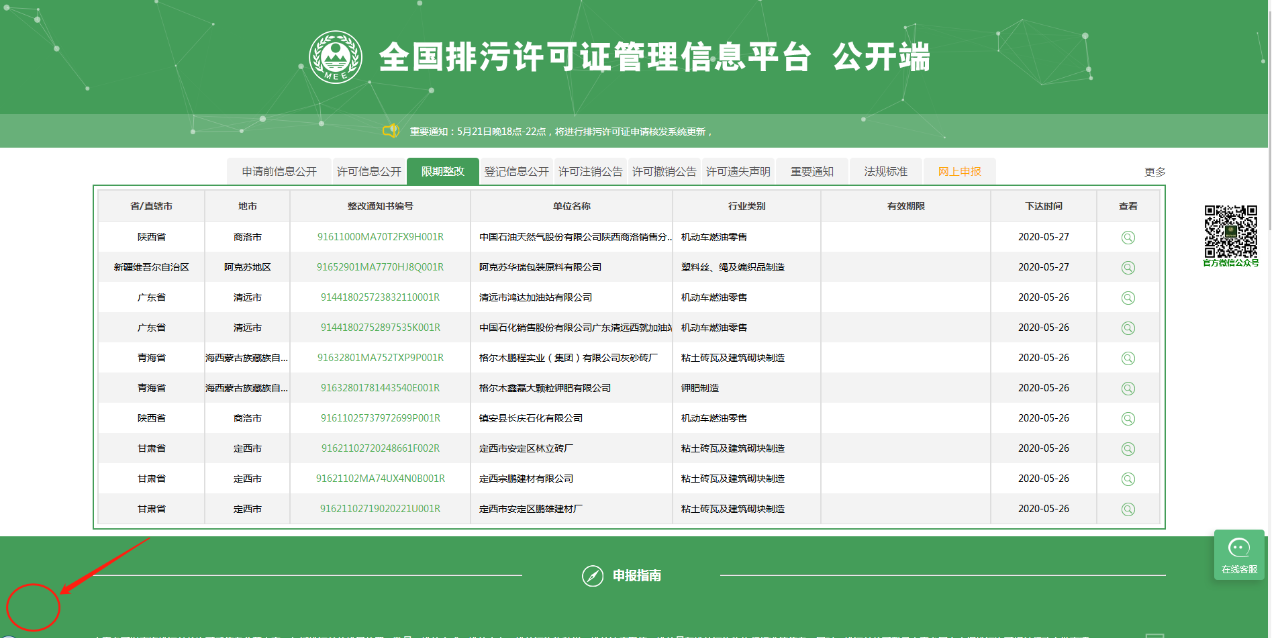Open notice number 914418025723832110001R
Screen dimensions: 1280x638
380,298
